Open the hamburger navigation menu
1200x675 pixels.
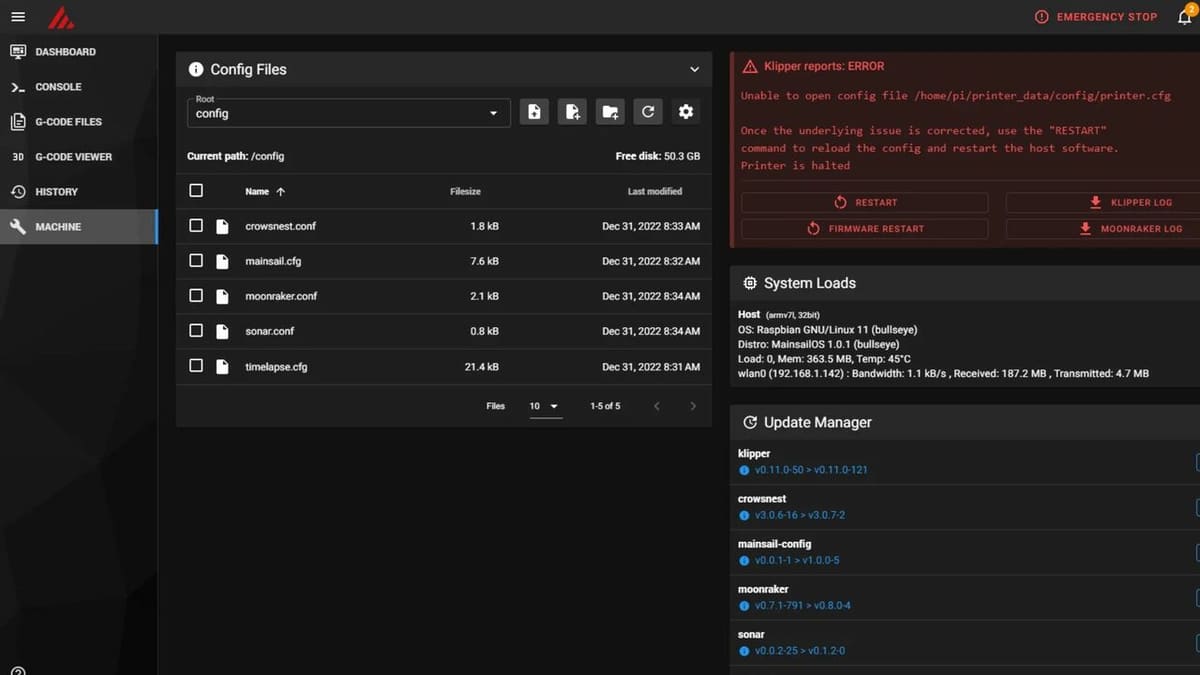(18, 17)
